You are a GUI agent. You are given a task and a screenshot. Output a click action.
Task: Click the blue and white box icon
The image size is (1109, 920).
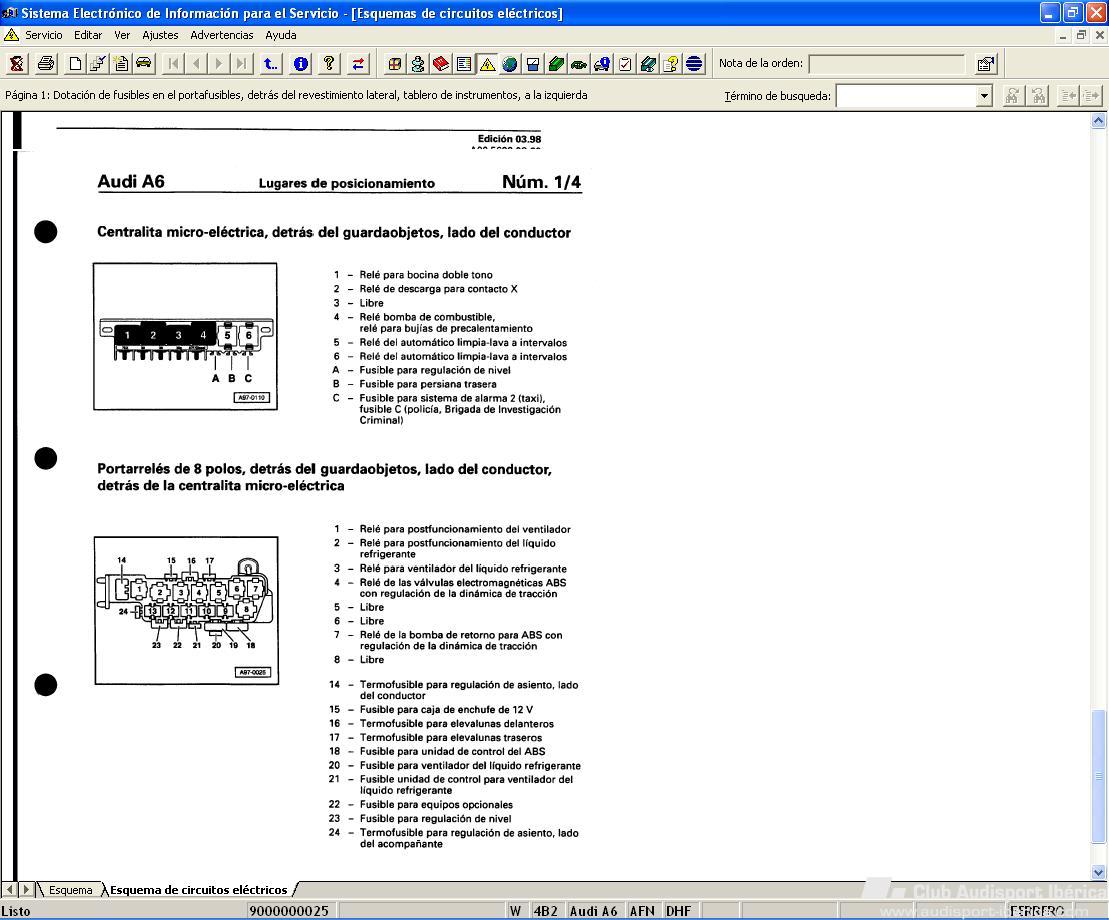(x=533, y=64)
